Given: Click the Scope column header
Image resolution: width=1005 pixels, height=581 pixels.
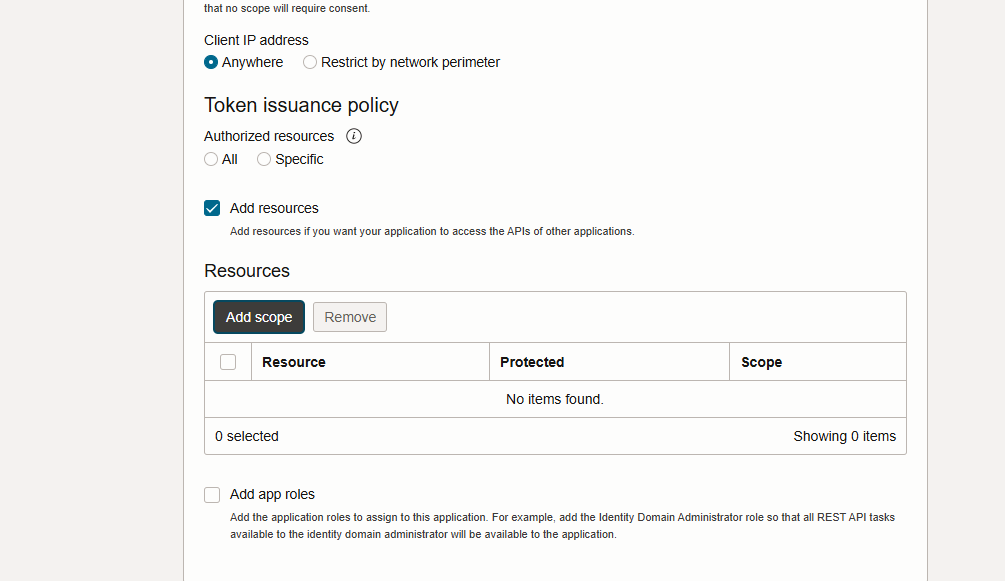Looking at the screenshot, I should coord(761,362).
